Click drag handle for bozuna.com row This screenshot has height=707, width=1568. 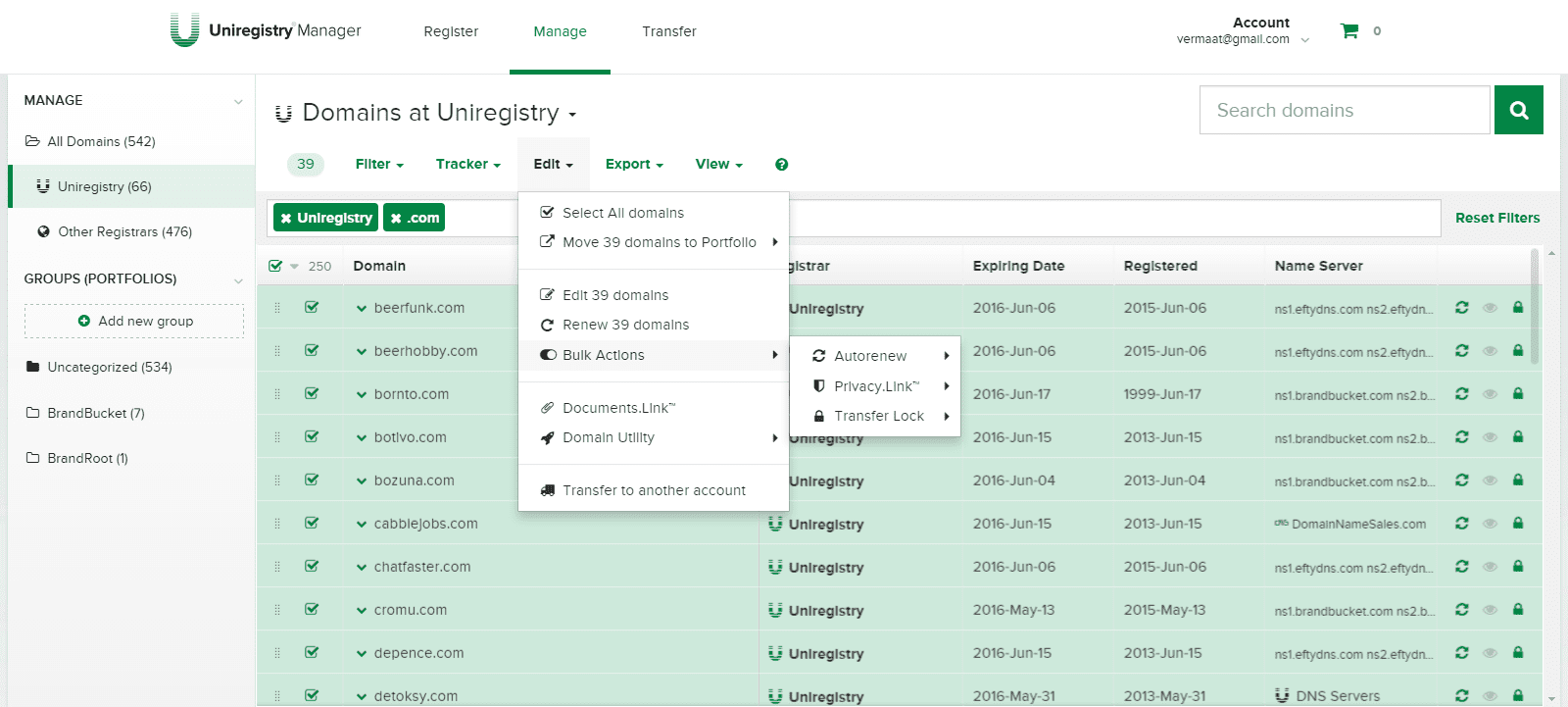pos(277,480)
